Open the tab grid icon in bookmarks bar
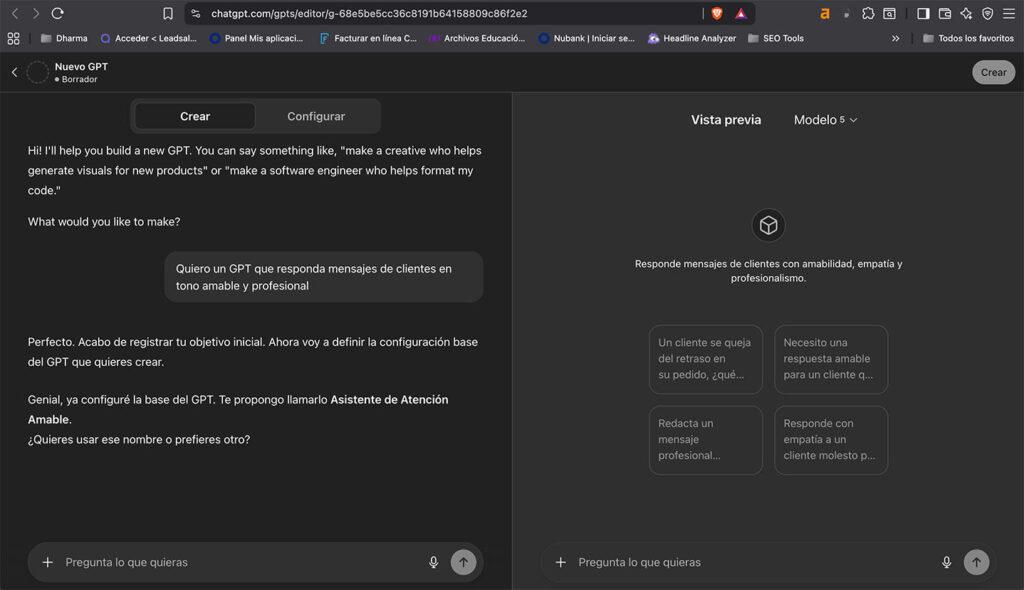 [13, 39]
